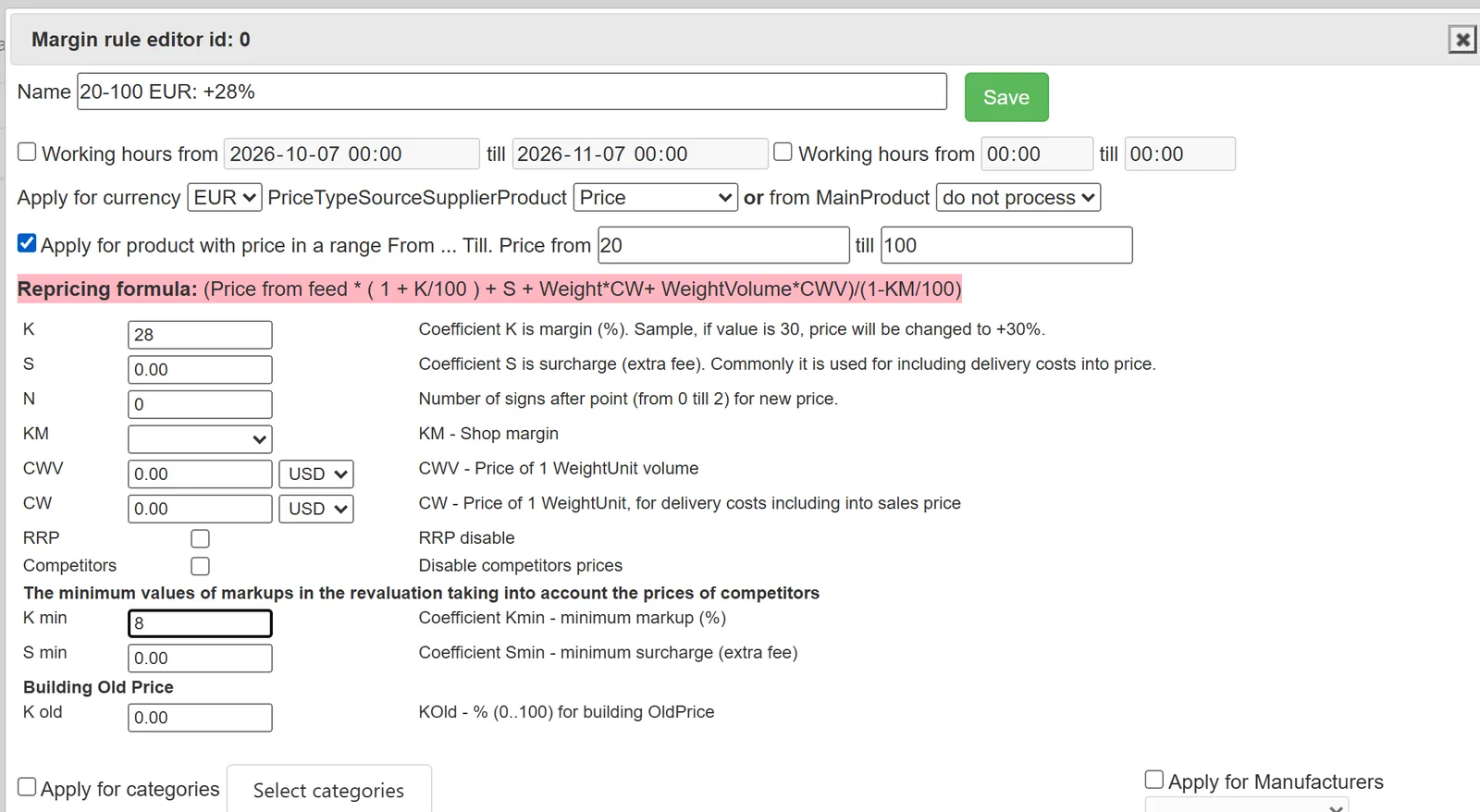Enable second Working hours time checkbox
The height and width of the screenshot is (812, 1480).
(x=783, y=152)
